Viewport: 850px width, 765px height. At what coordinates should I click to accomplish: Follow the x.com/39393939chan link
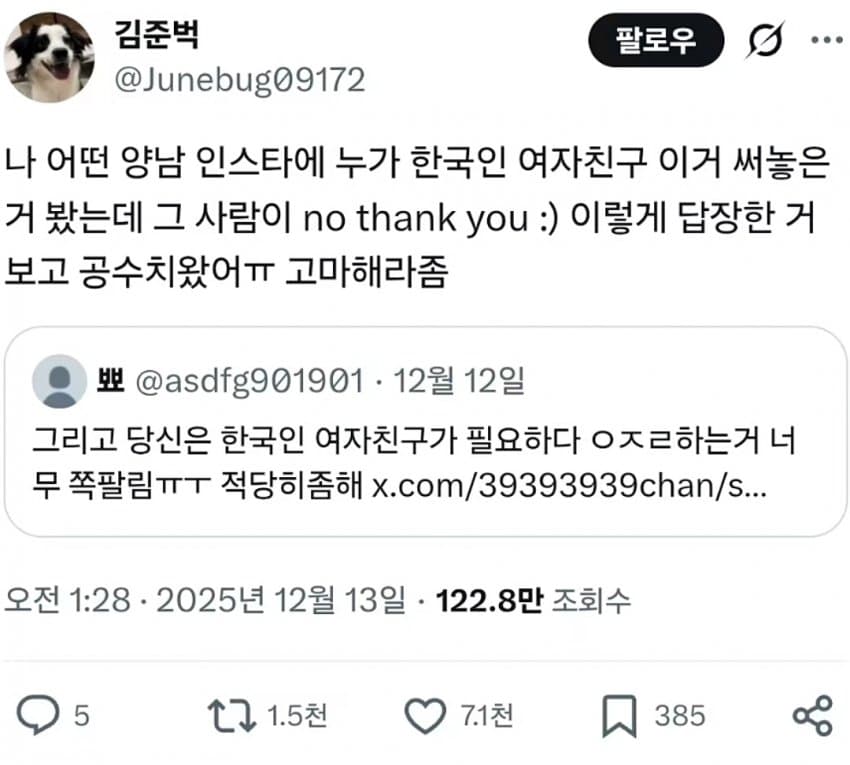pyautogui.click(x=569, y=486)
